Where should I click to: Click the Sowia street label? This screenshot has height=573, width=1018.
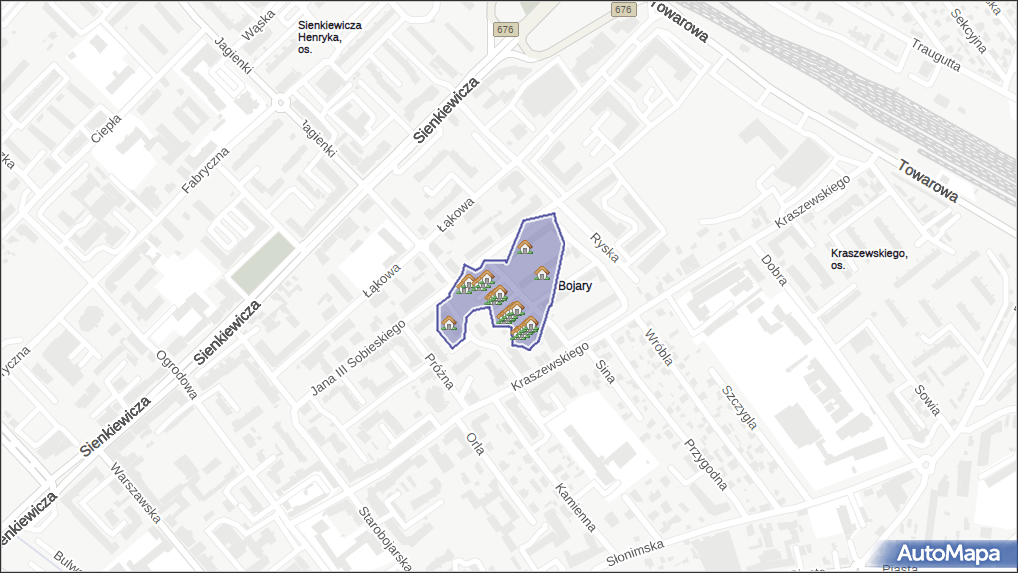click(927, 400)
